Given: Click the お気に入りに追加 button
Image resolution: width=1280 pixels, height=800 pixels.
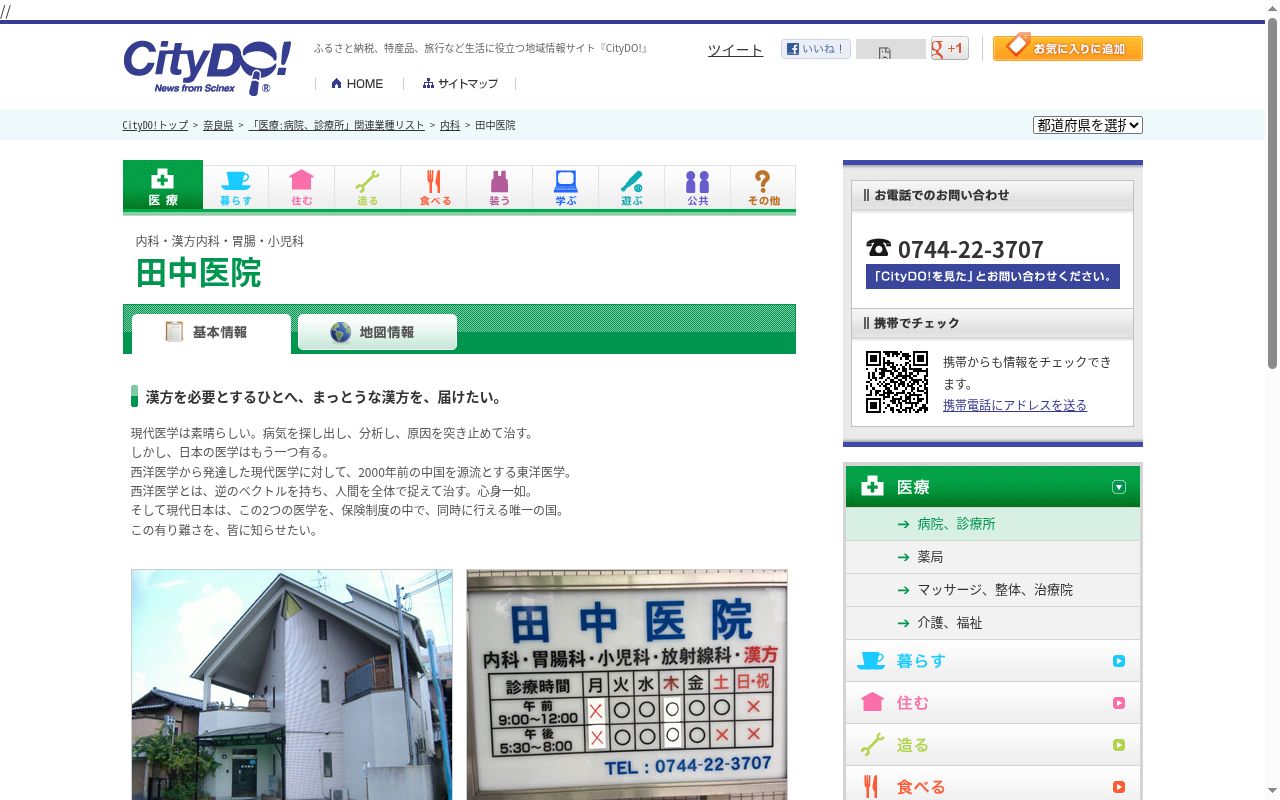Looking at the screenshot, I should tap(1068, 47).
